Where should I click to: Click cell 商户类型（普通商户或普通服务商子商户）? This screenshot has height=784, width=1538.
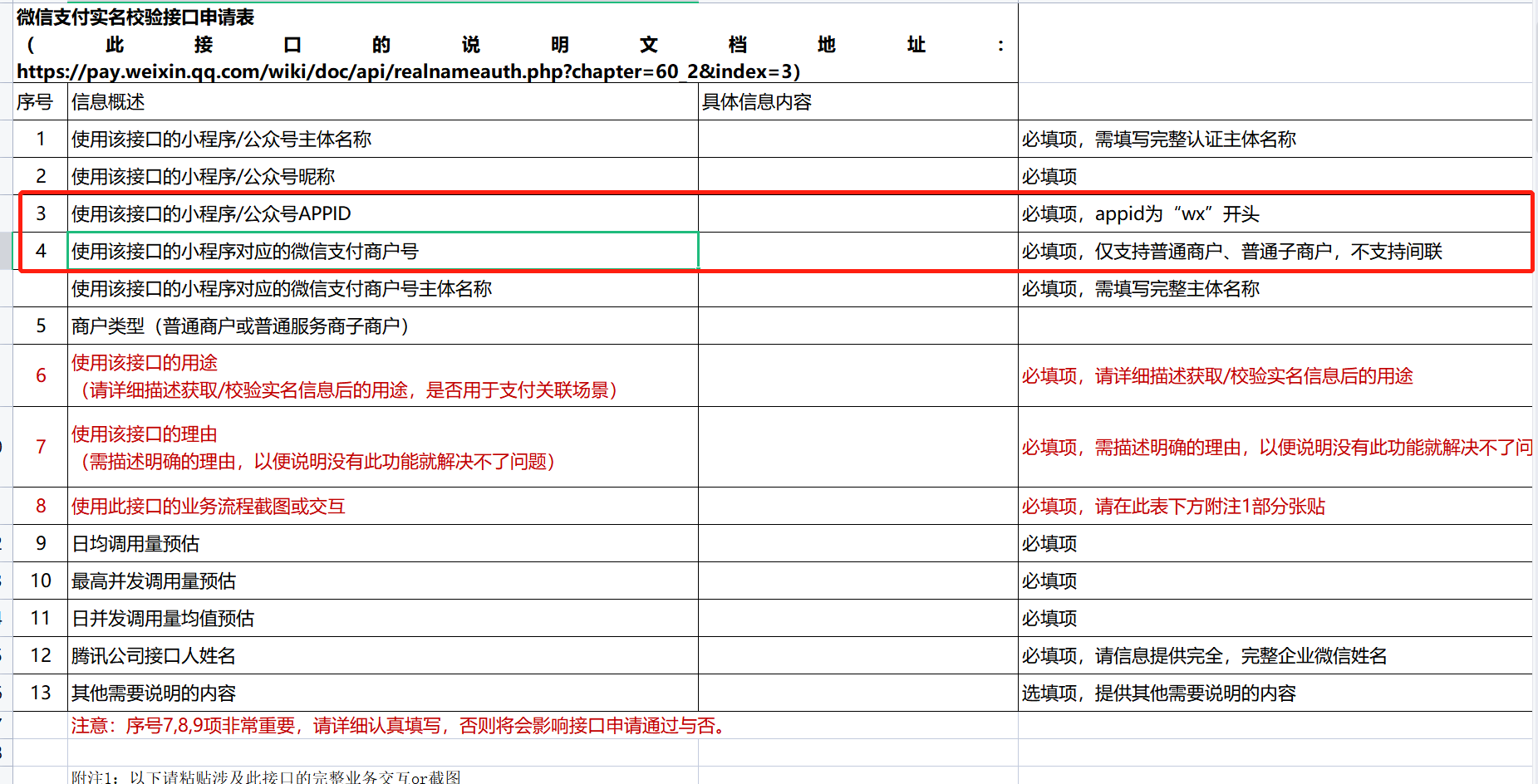[382, 326]
